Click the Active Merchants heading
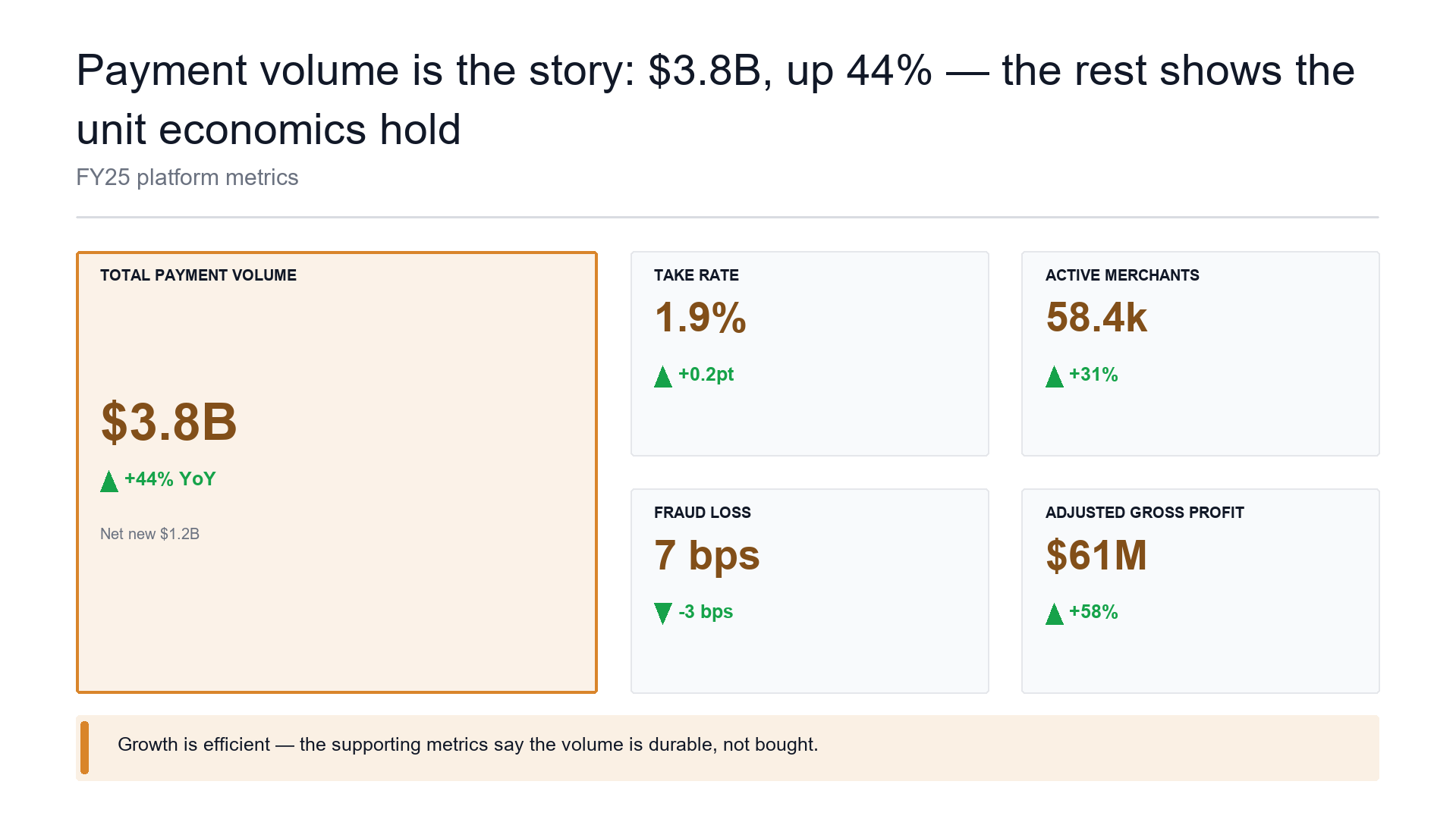The width and height of the screenshot is (1456, 819). [1122, 275]
